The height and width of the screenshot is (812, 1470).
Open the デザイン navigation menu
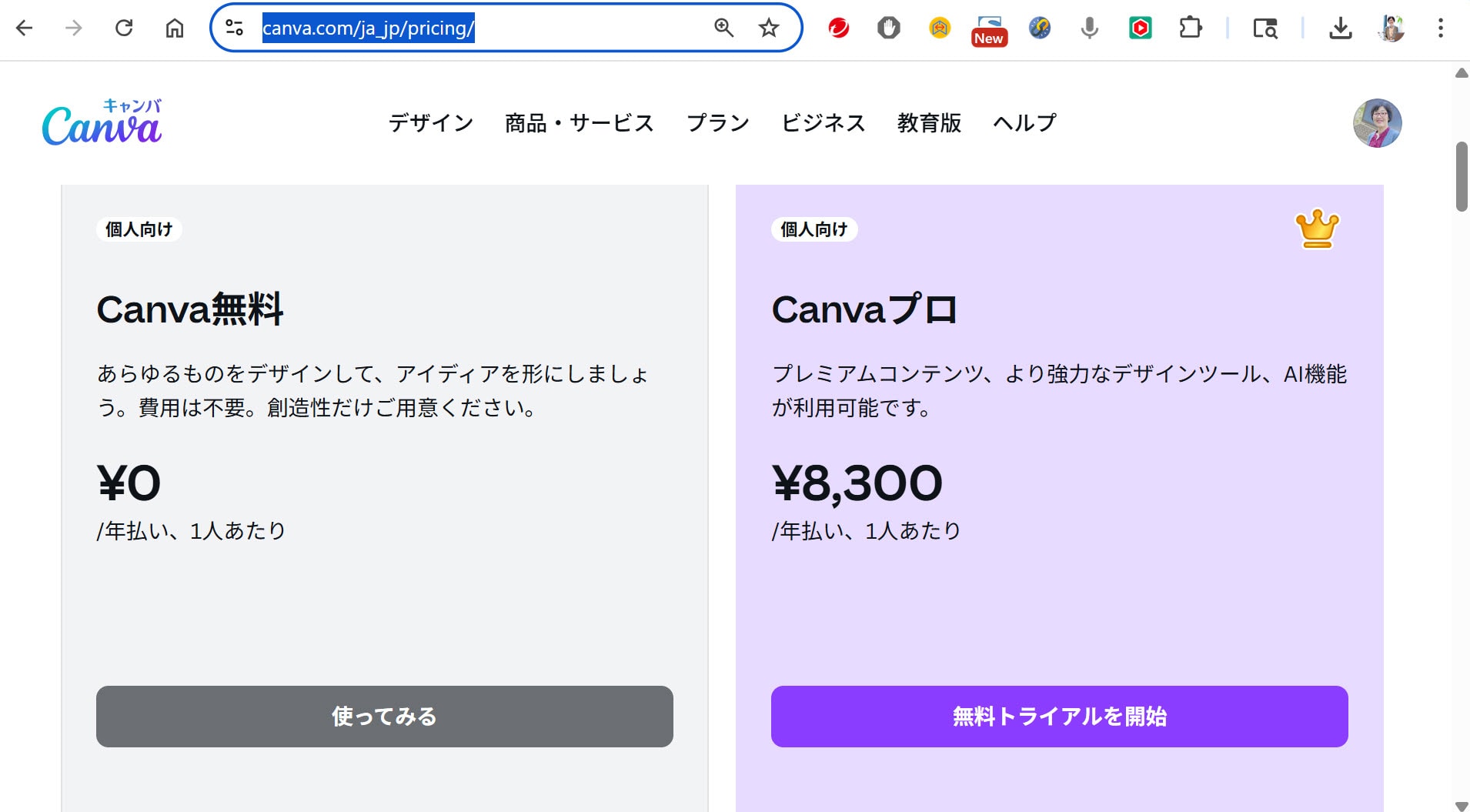[x=431, y=123]
